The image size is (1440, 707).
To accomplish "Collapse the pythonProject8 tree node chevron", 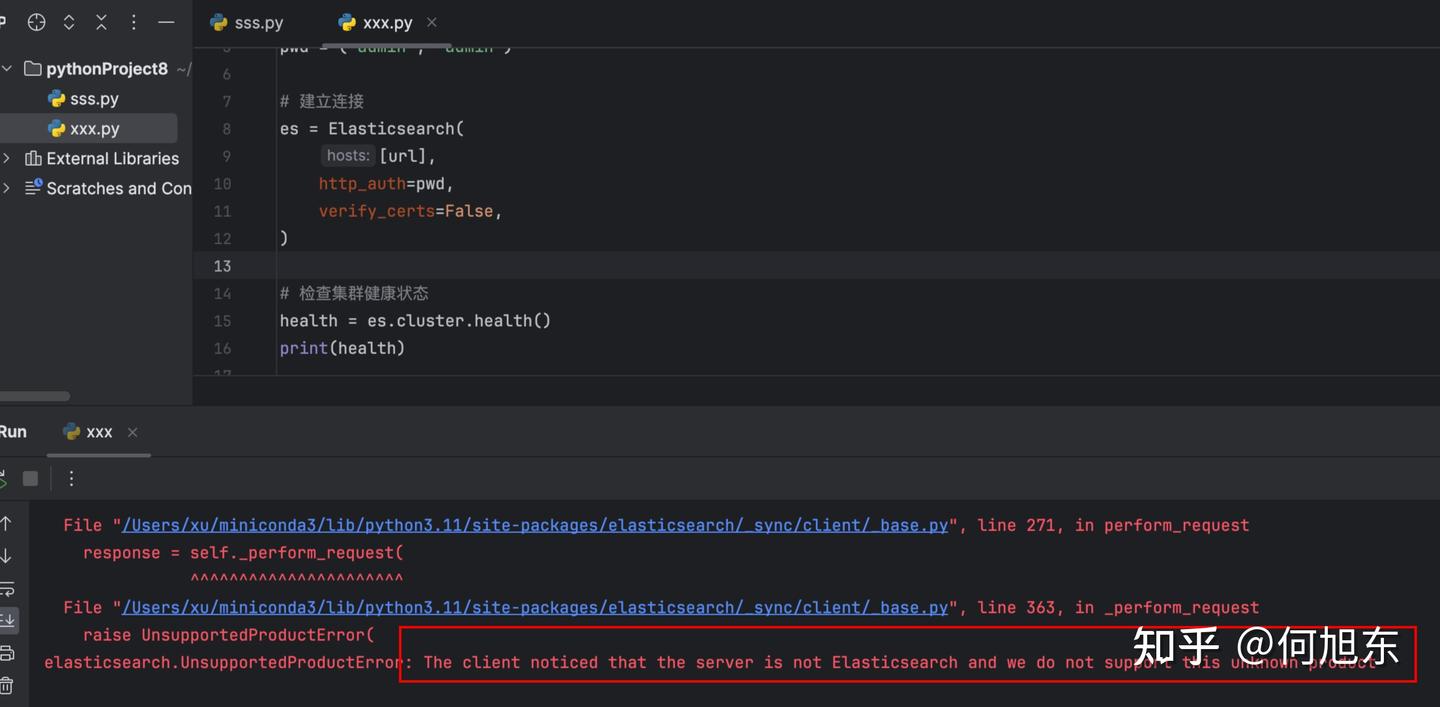I will coord(7,69).
